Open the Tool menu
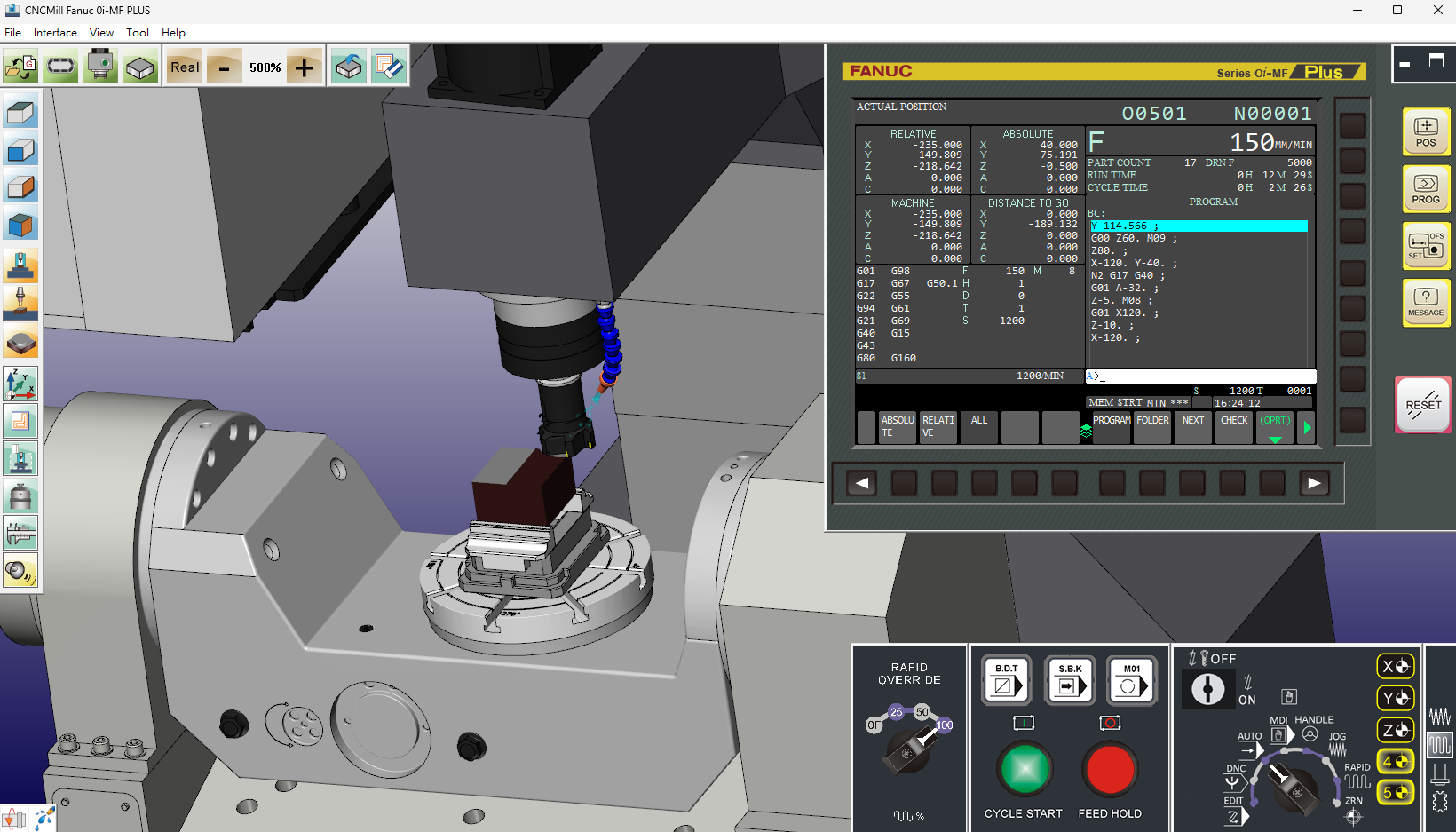 137,32
